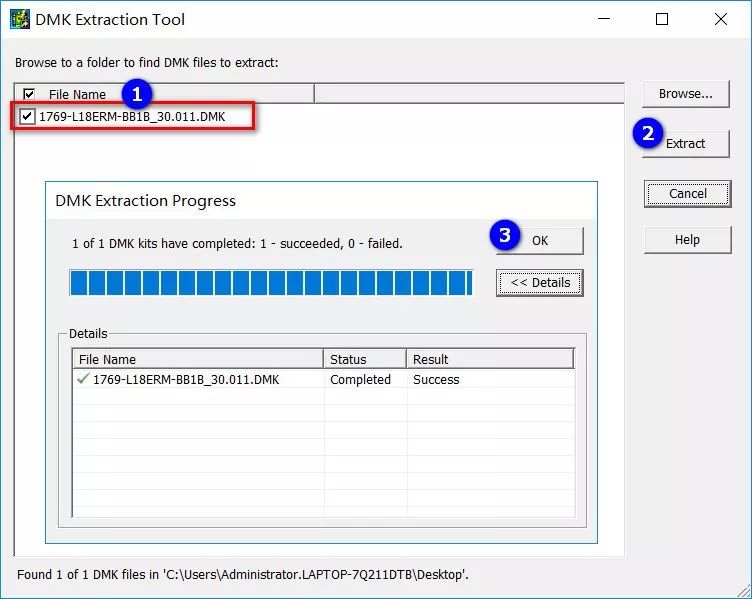Screen dimensions: 752x599
Task: Click the 'Found 1 of 1 DMK files' status text
Action: [243, 575]
